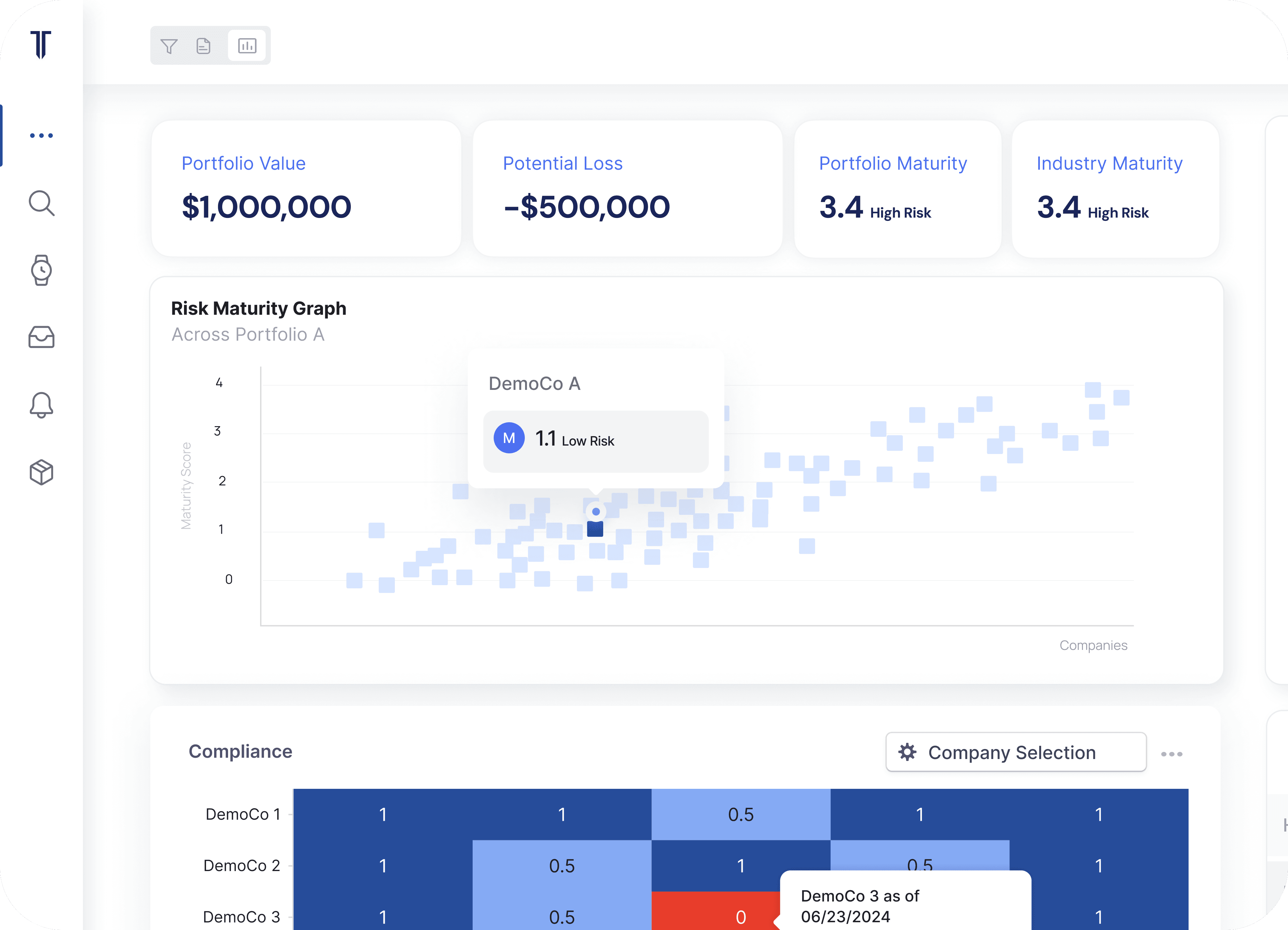Click the DemoCo A tooltip heading
Viewport: 1288px width, 930px height.
(535, 384)
